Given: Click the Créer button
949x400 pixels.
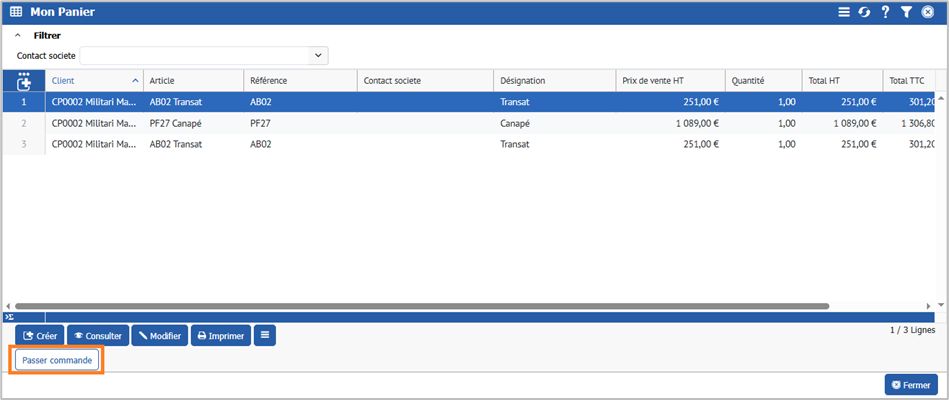Looking at the screenshot, I should click(x=38, y=336).
